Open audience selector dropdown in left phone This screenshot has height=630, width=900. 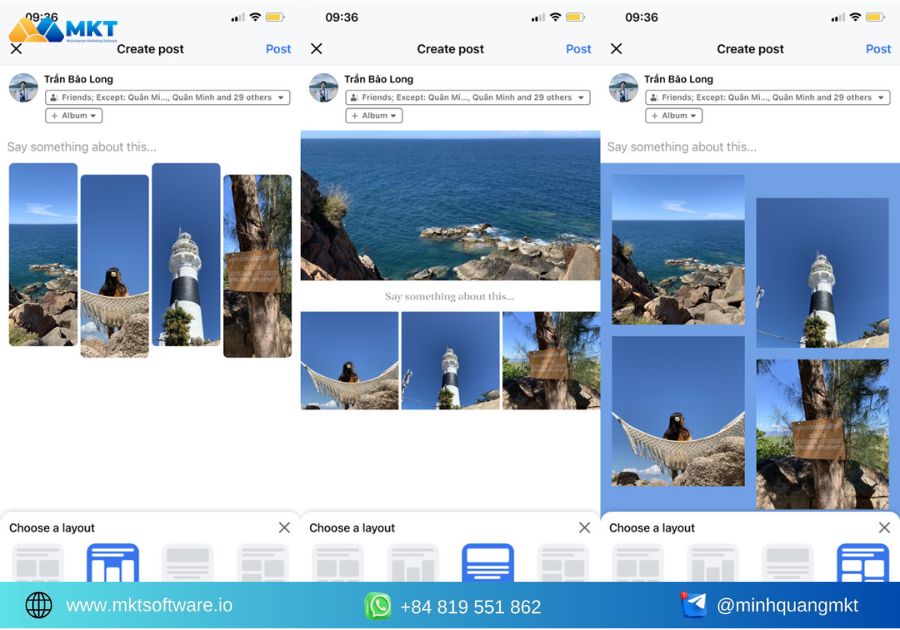click(168, 98)
